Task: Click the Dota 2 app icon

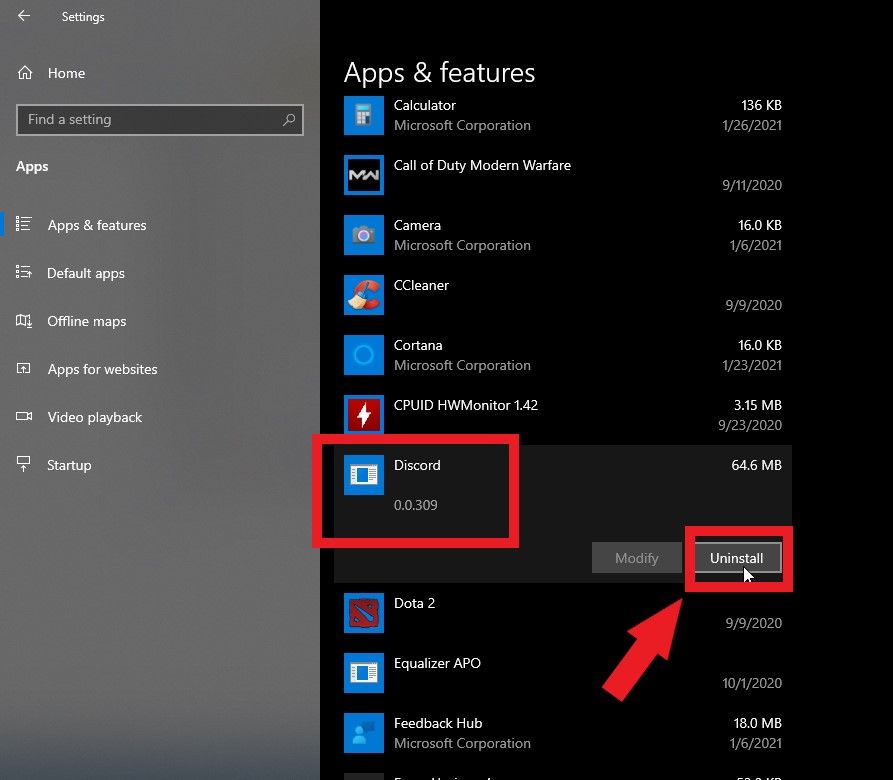Action: click(363, 613)
